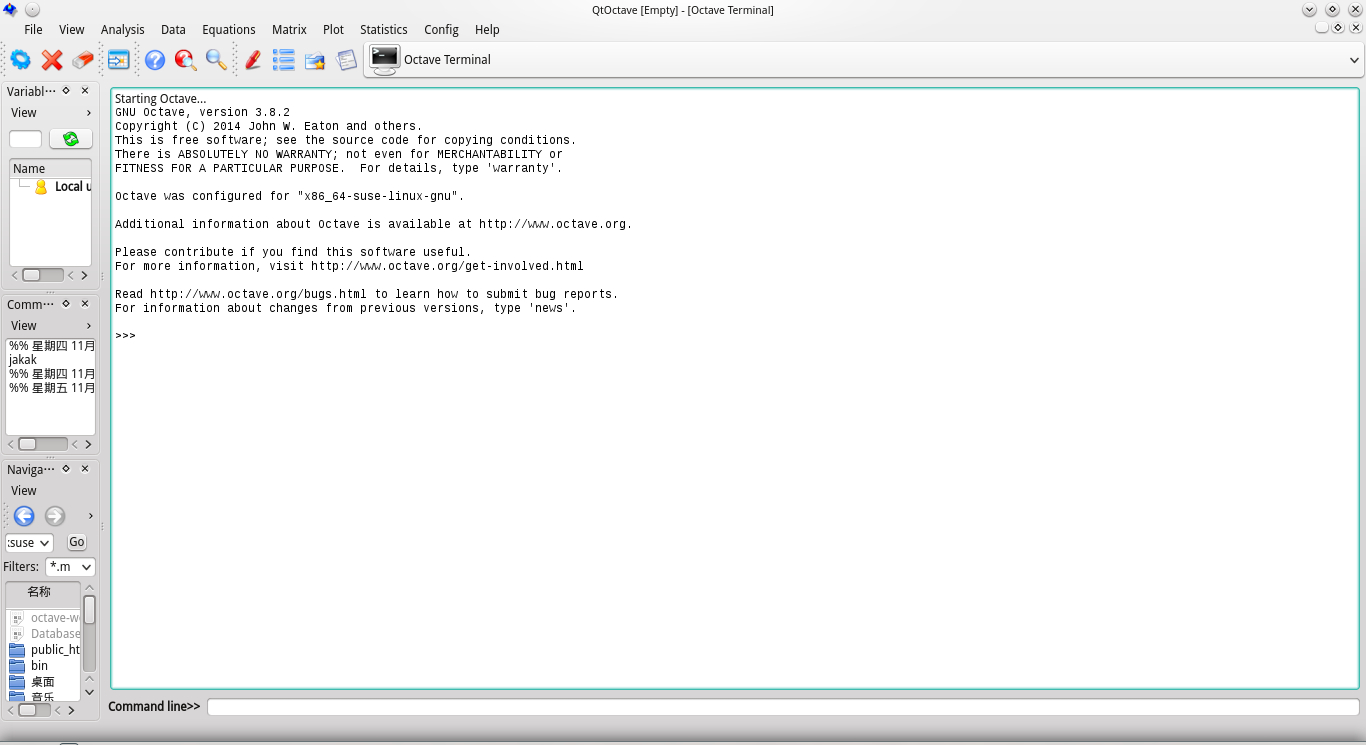Click the plain magnifying glass toolbar icon
Viewport: 1366px width, 745px height.
[217, 60]
